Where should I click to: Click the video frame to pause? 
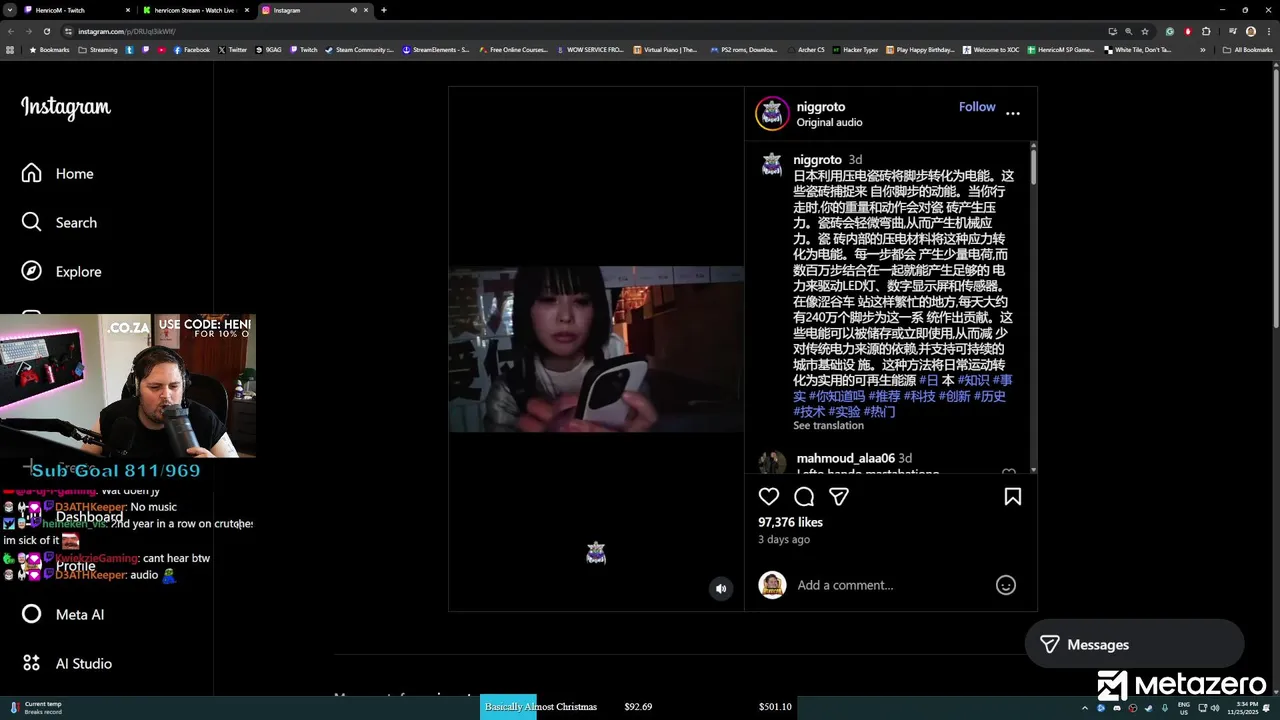tap(596, 349)
